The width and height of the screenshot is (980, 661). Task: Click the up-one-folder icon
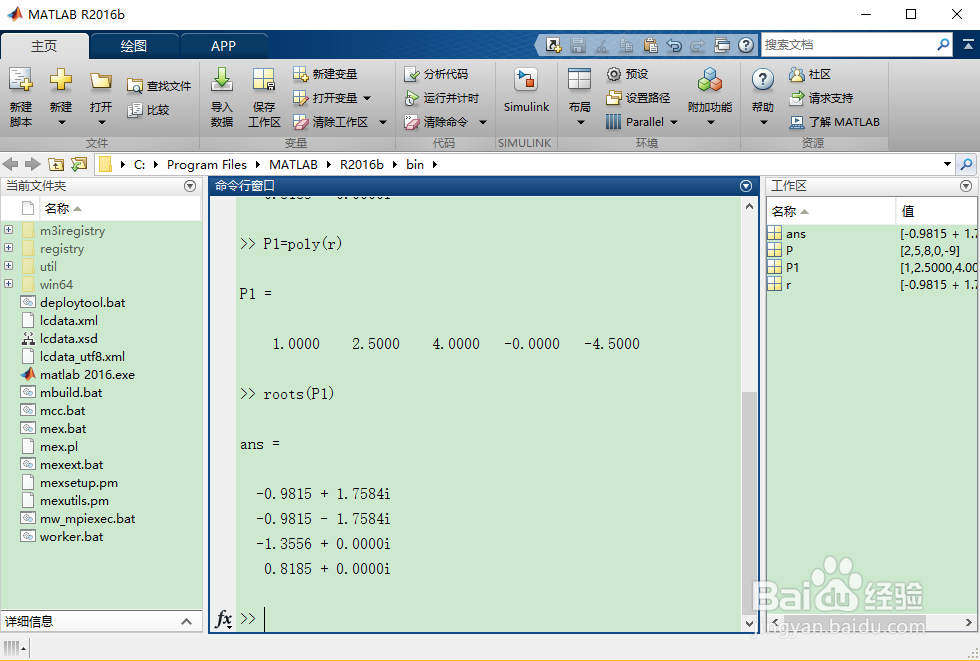[x=56, y=165]
